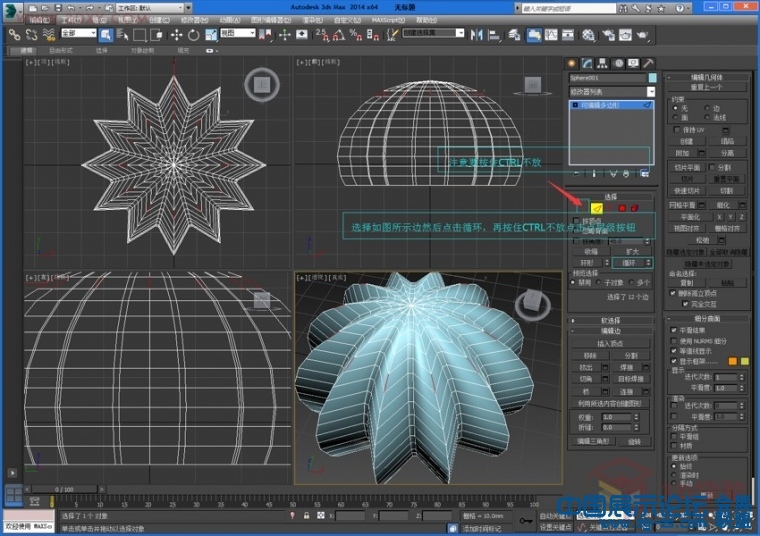
Task: Activate the Select Object tool
Action: (x=106, y=35)
